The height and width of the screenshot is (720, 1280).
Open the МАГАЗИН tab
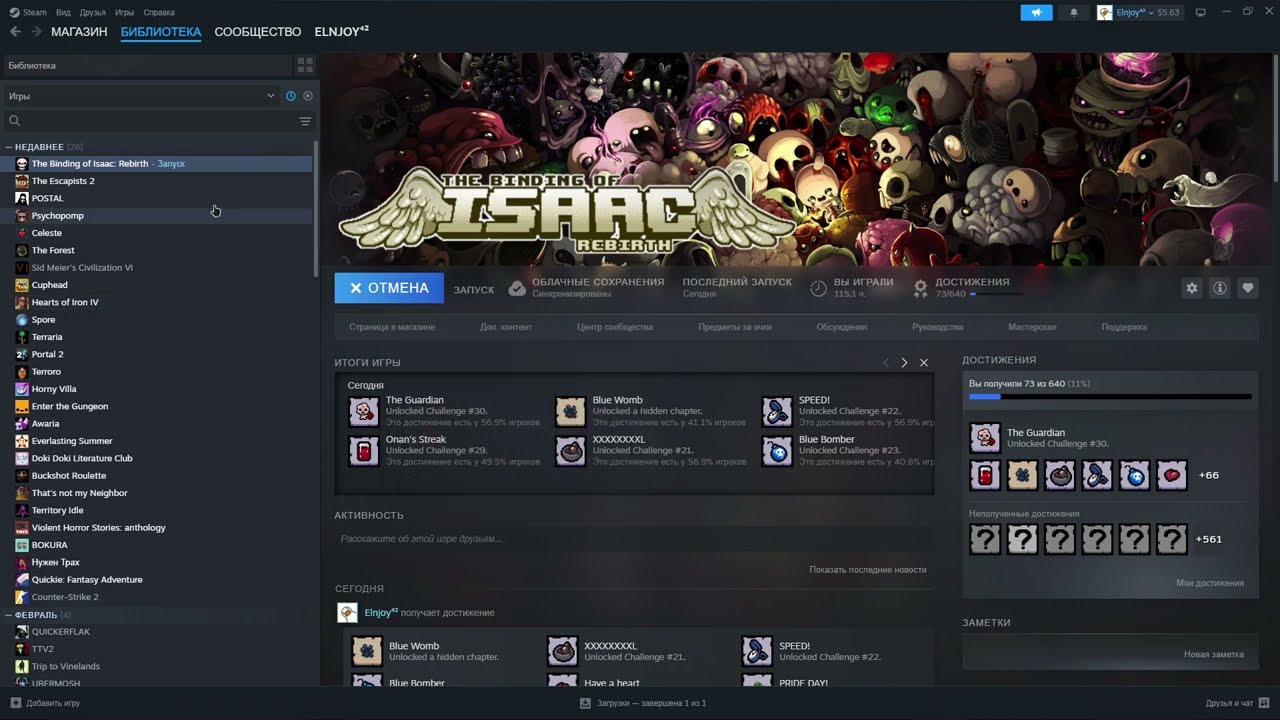[x=79, y=32]
